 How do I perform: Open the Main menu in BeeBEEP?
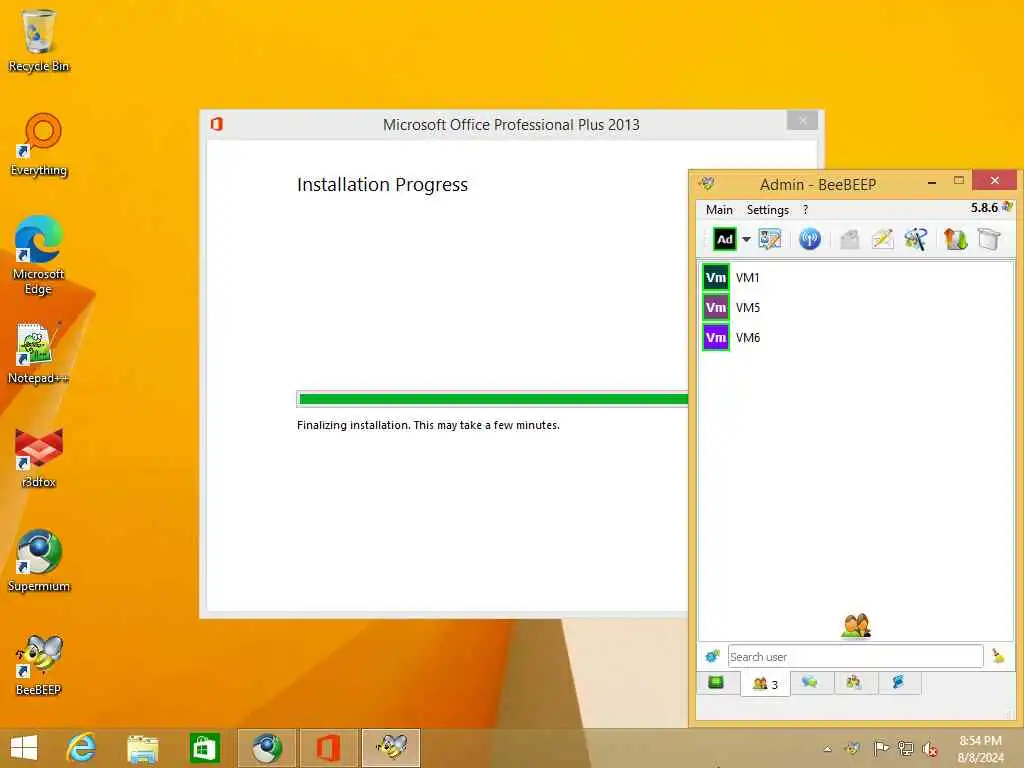pos(719,210)
